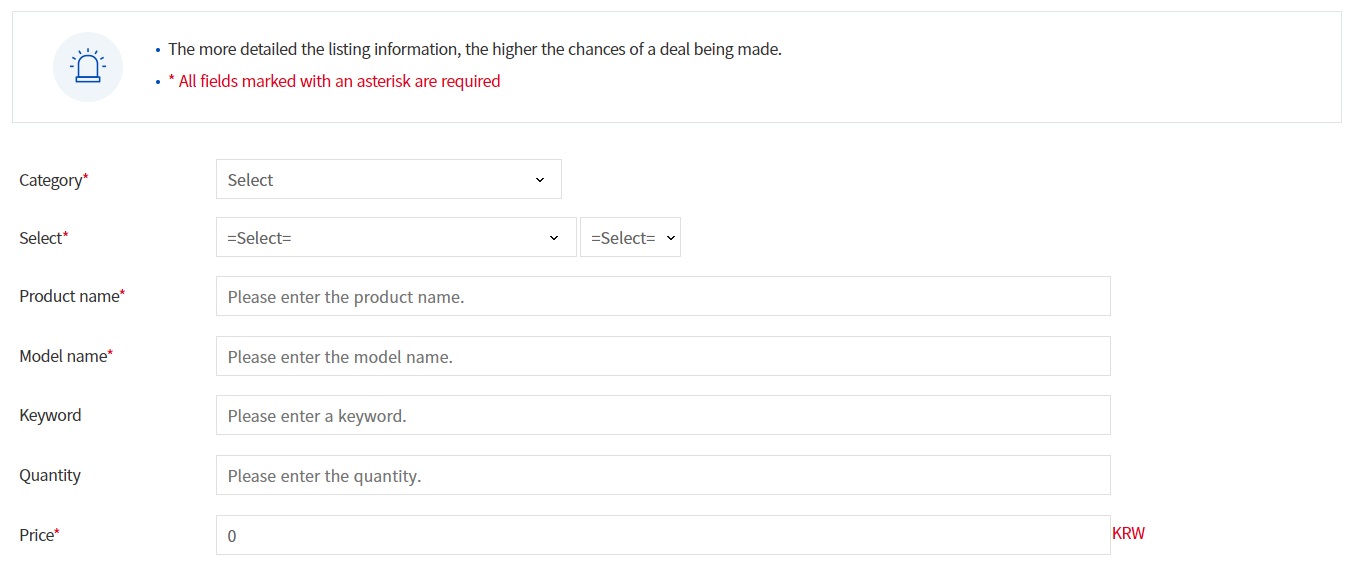
Task: Click the Model name label
Action: [63, 356]
